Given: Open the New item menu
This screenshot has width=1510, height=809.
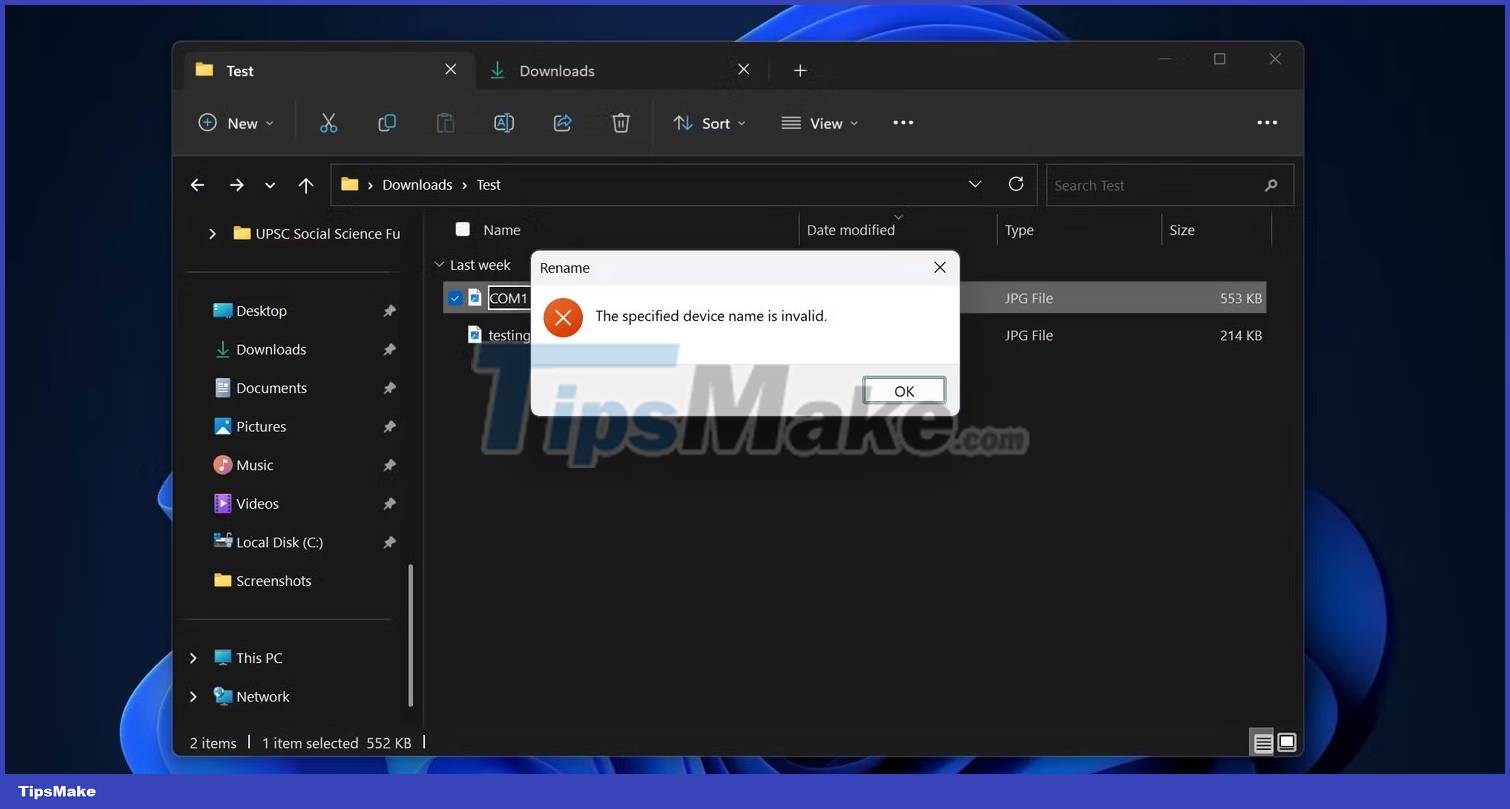Looking at the screenshot, I should [236, 122].
